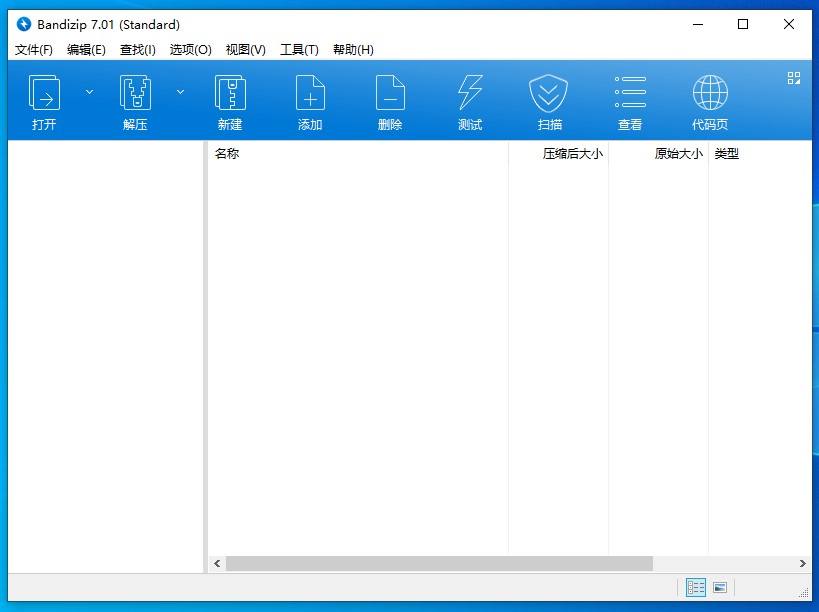
Task: Click the 新建 (New archive) icon
Action: tap(230, 93)
